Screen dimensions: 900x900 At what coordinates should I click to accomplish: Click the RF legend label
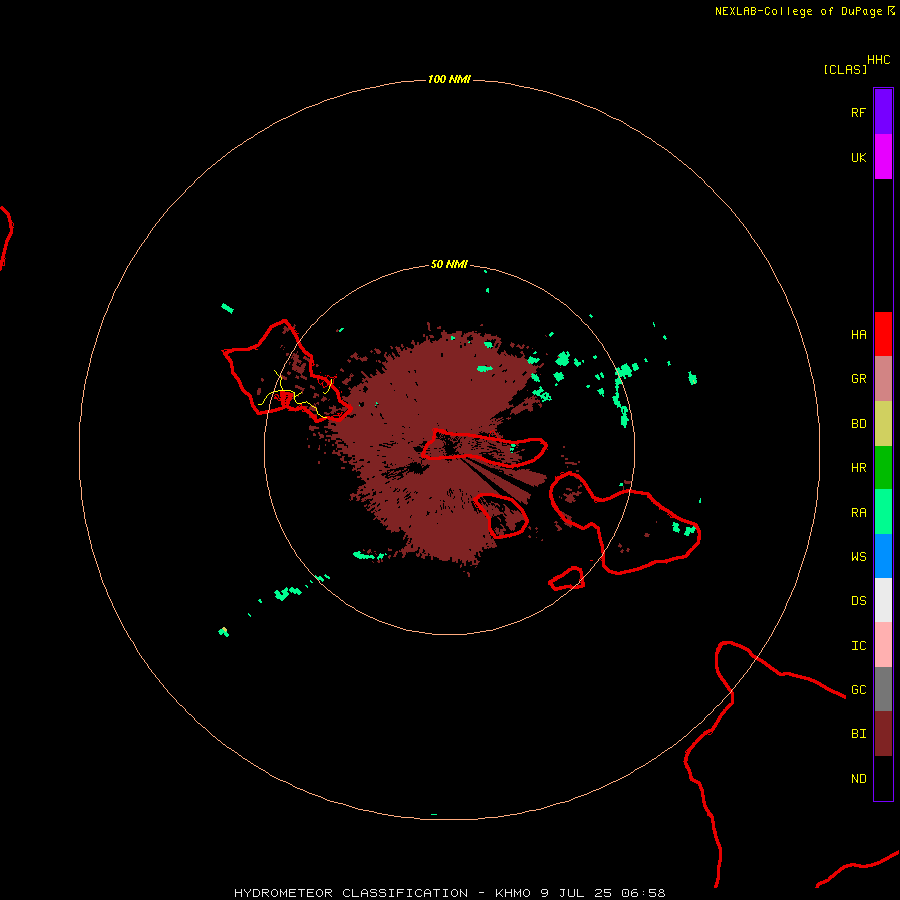pyautogui.click(x=858, y=112)
